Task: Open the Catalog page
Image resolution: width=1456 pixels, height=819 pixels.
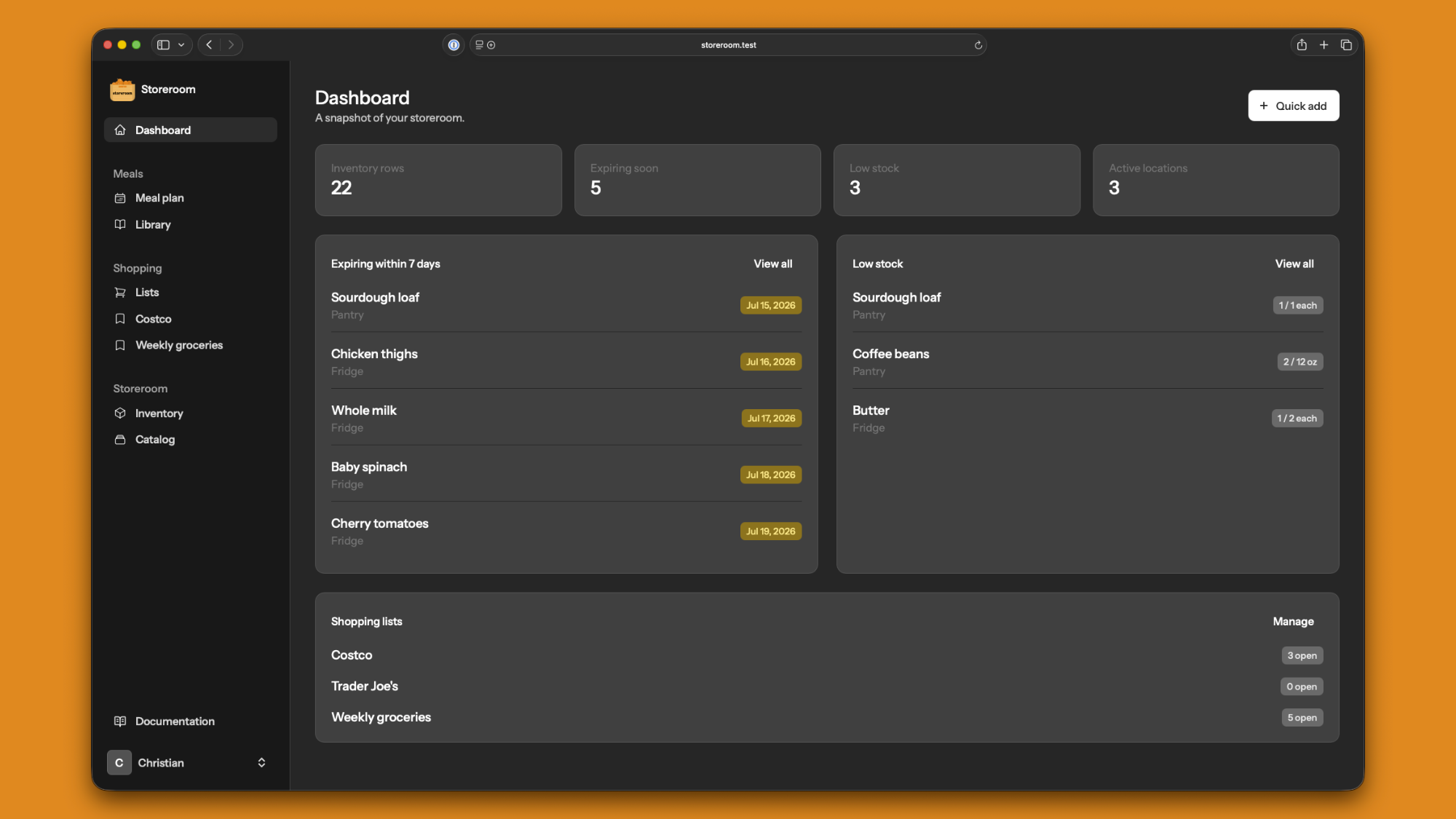Action: click(x=191, y=440)
